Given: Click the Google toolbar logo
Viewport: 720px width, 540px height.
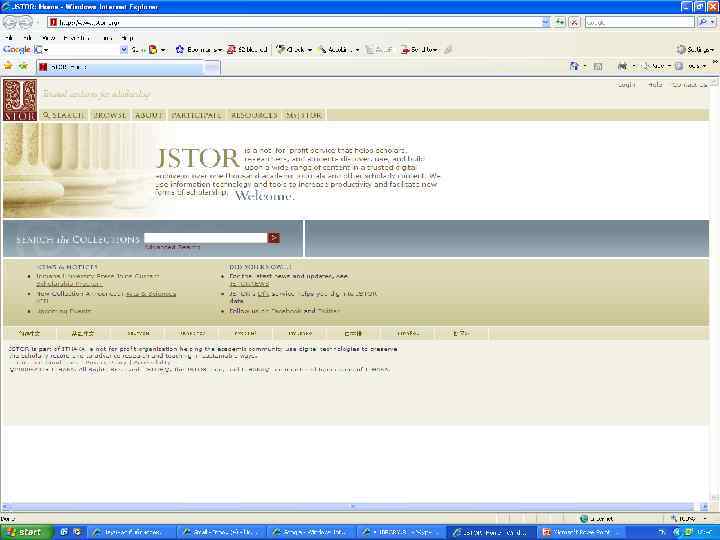Looking at the screenshot, I should [x=17, y=50].
